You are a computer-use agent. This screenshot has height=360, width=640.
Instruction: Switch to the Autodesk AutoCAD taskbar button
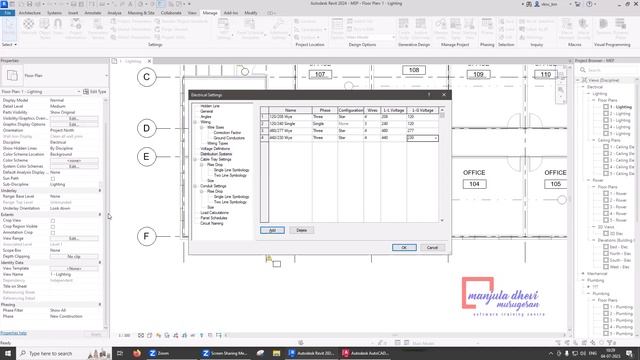click(366, 353)
